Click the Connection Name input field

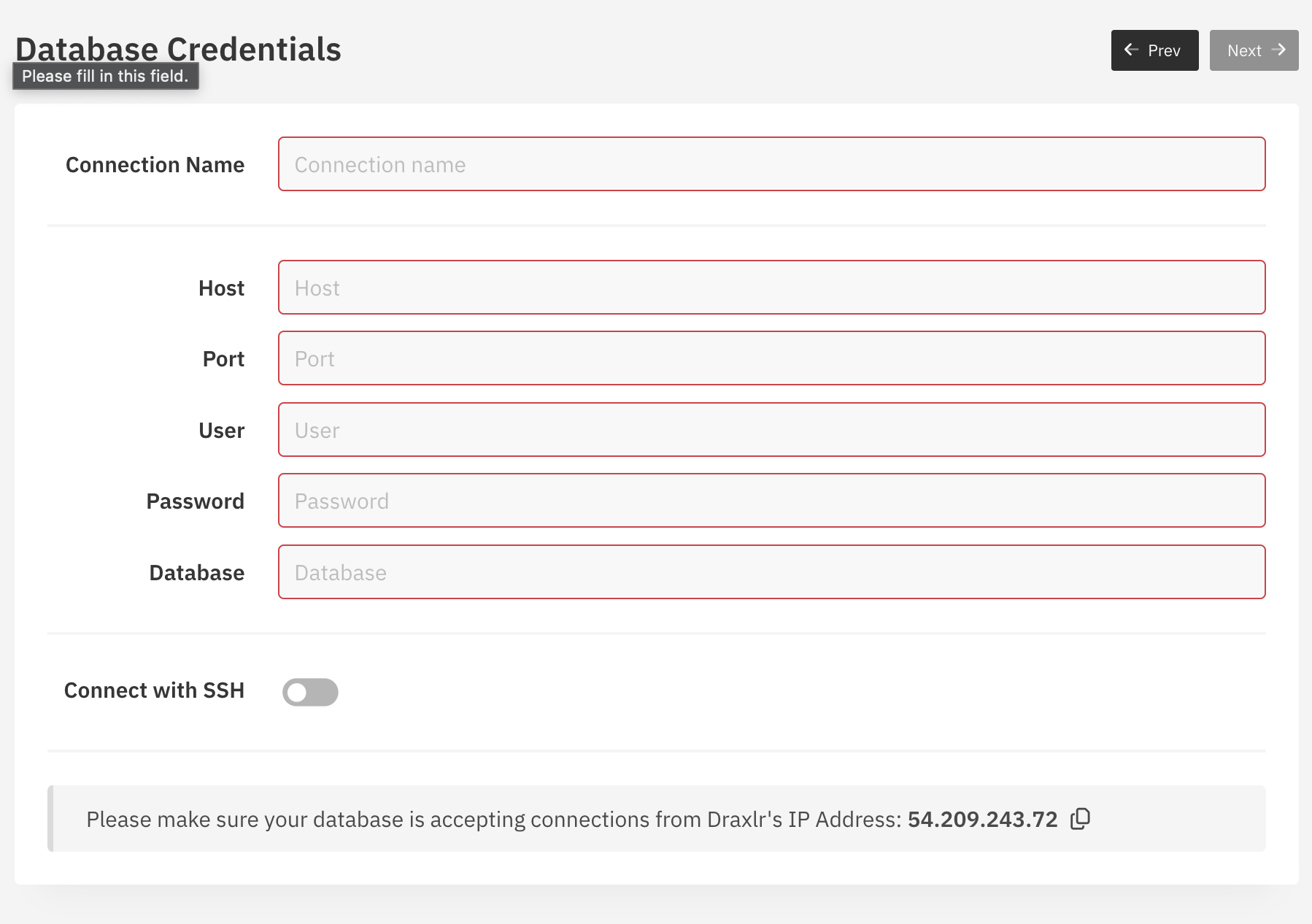[771, 164]
